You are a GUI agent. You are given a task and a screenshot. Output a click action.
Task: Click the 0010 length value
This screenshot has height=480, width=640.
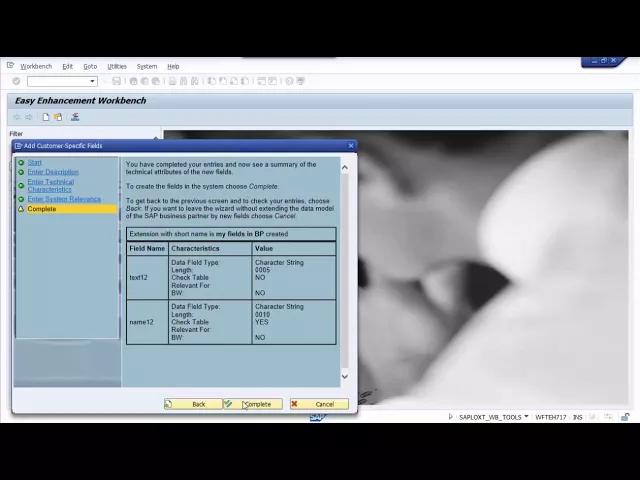pos(262,314)
